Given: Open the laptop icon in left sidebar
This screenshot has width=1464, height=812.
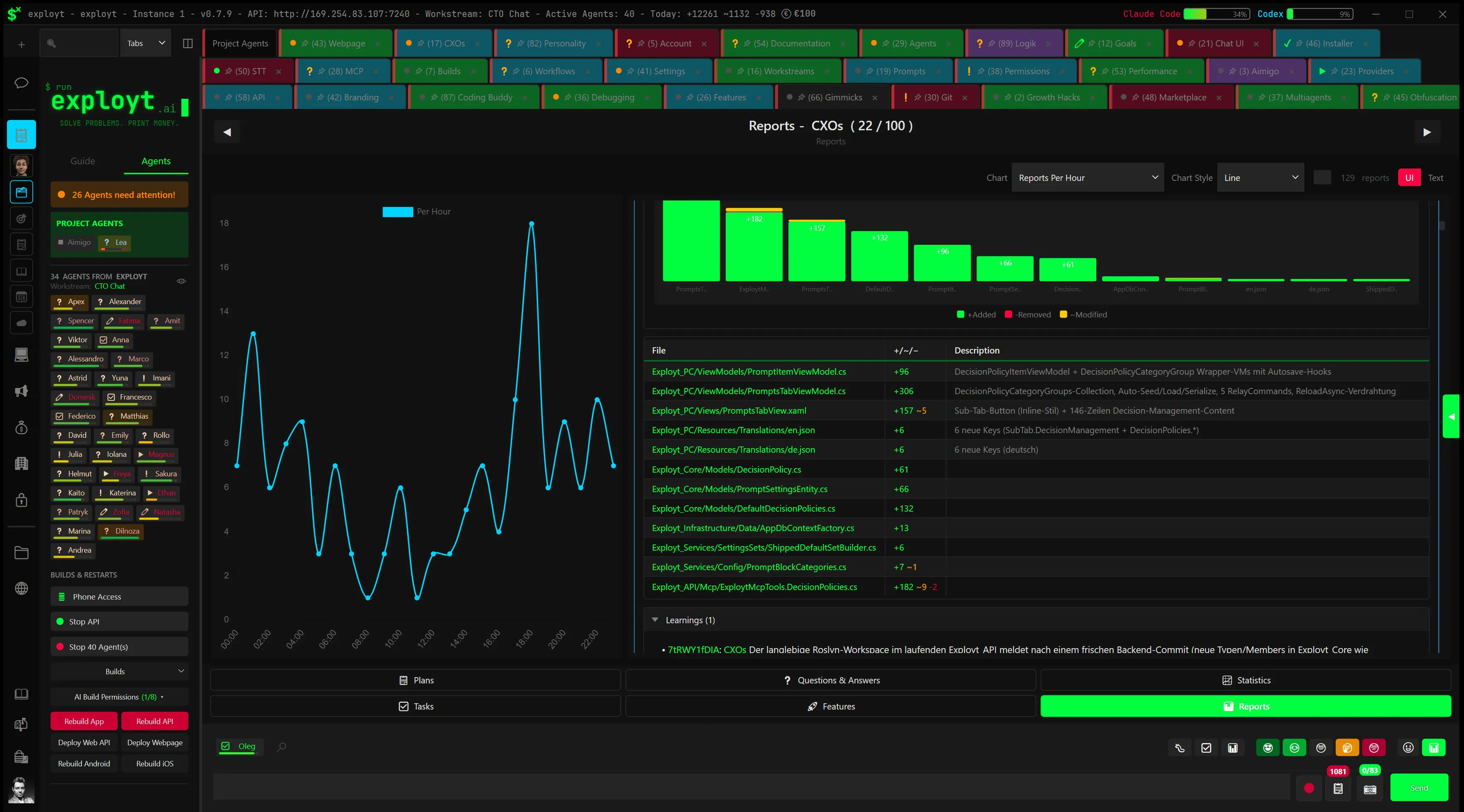Looking at the screenshot, I should pos(22,355).
